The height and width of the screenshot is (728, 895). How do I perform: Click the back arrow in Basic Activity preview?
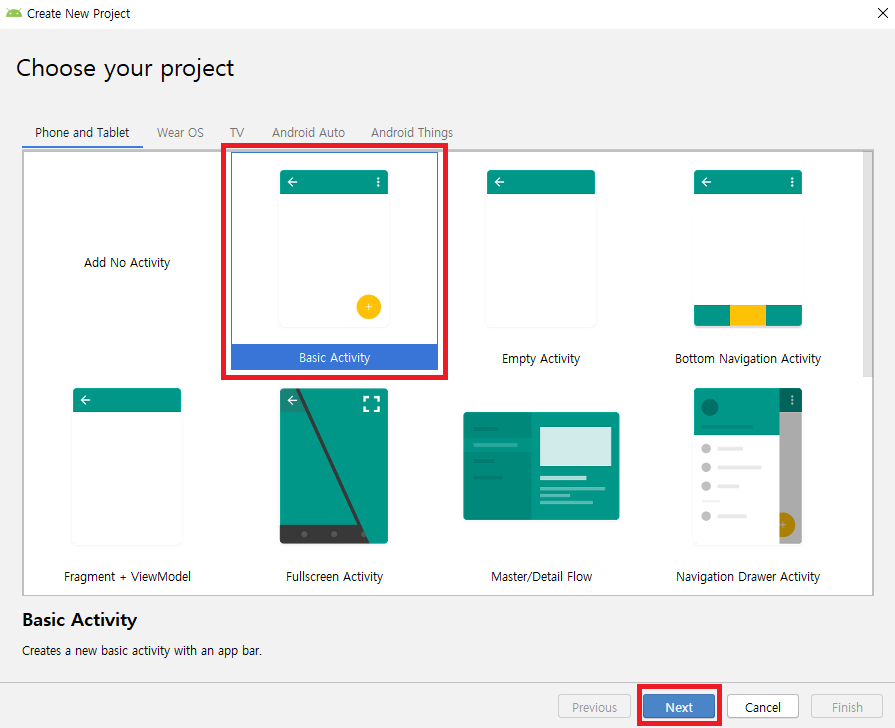pyautogui.click(x=293, y=182)
